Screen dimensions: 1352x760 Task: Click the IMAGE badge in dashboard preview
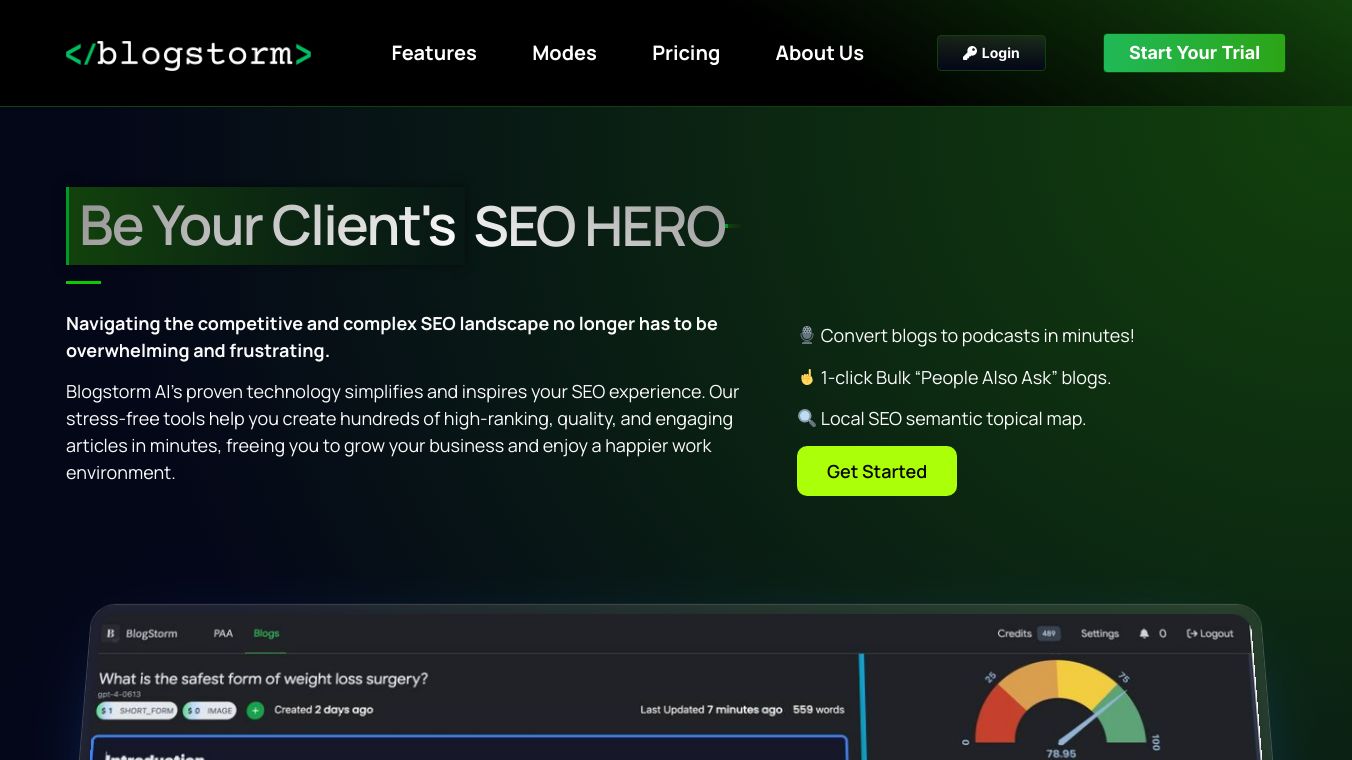209,711
